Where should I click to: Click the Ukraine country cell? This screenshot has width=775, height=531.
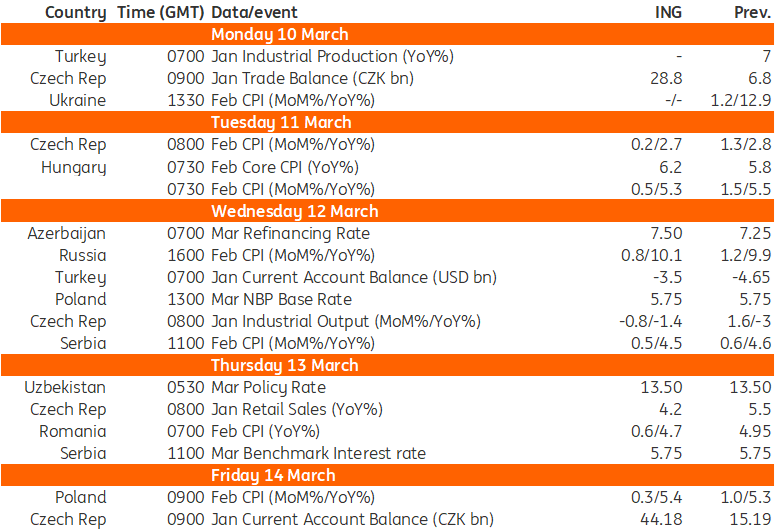coord(77,100)
